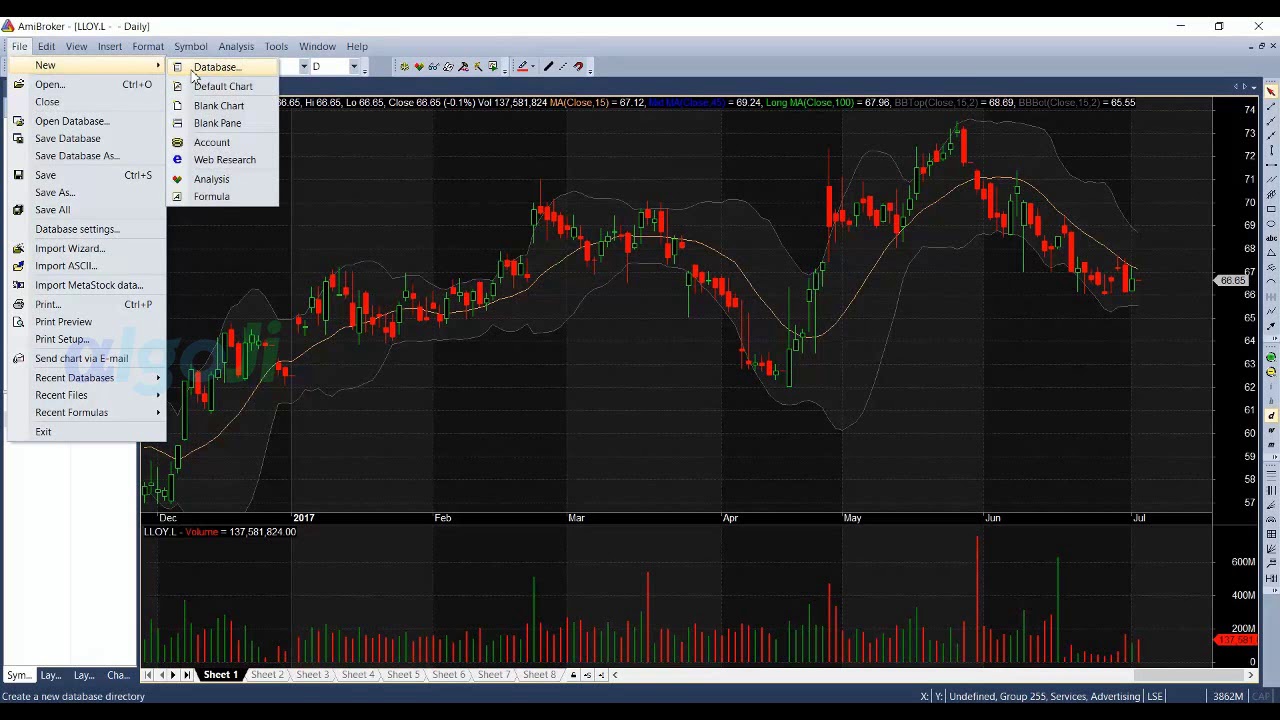Click the Send chart via E-mail icon

pos(18,358)
